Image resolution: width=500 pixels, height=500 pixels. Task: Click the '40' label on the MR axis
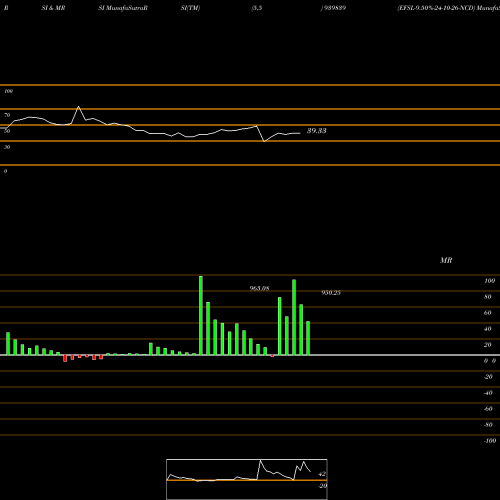[x=488, y=329]
